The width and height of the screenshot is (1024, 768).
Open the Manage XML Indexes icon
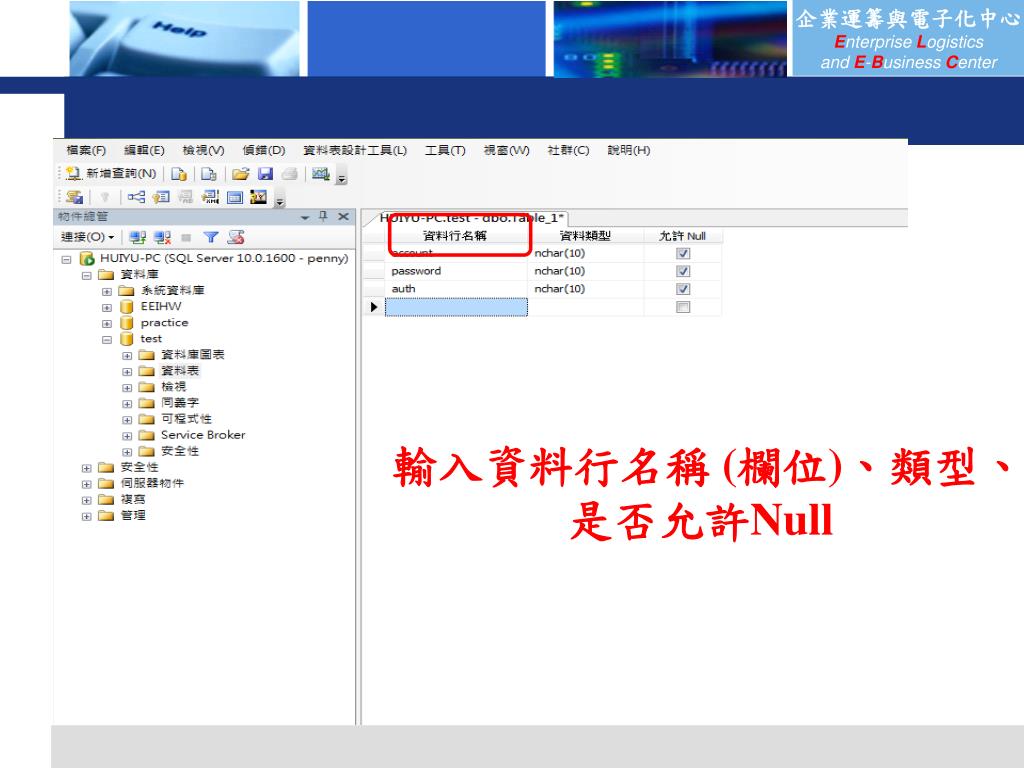[x=210, y=197]
